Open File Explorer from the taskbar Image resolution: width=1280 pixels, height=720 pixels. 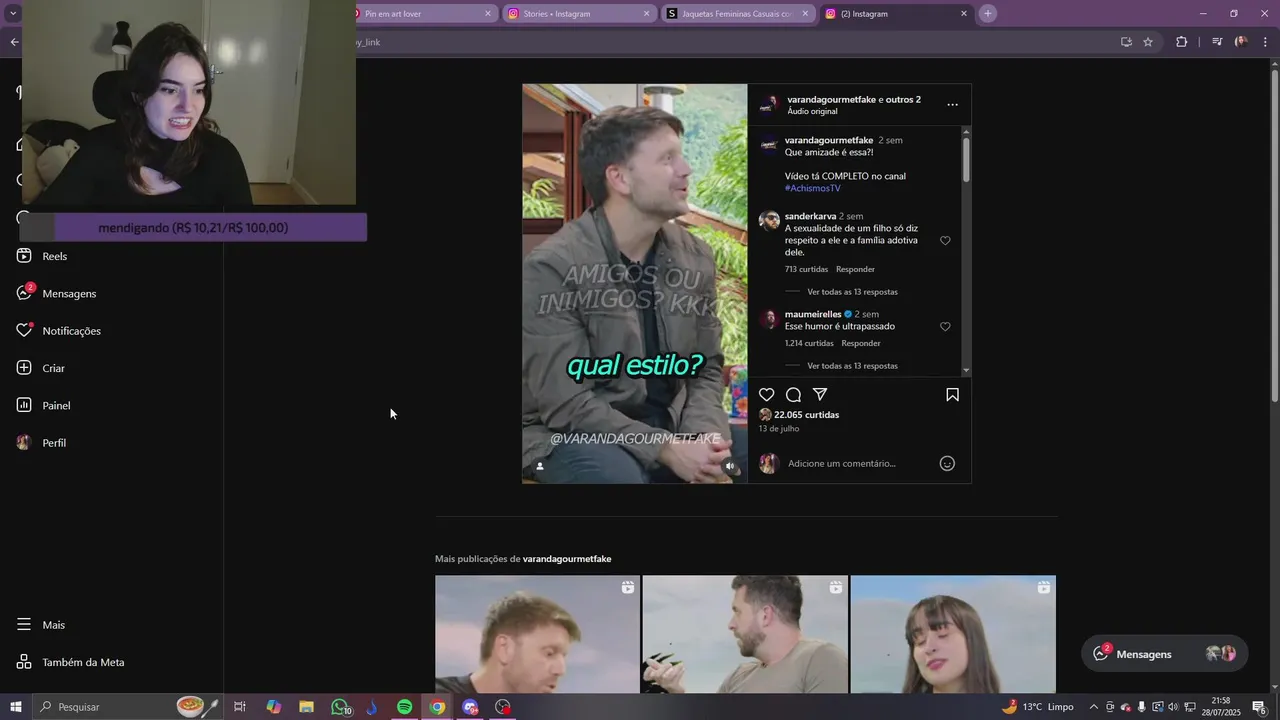click(x=307, y=707)
